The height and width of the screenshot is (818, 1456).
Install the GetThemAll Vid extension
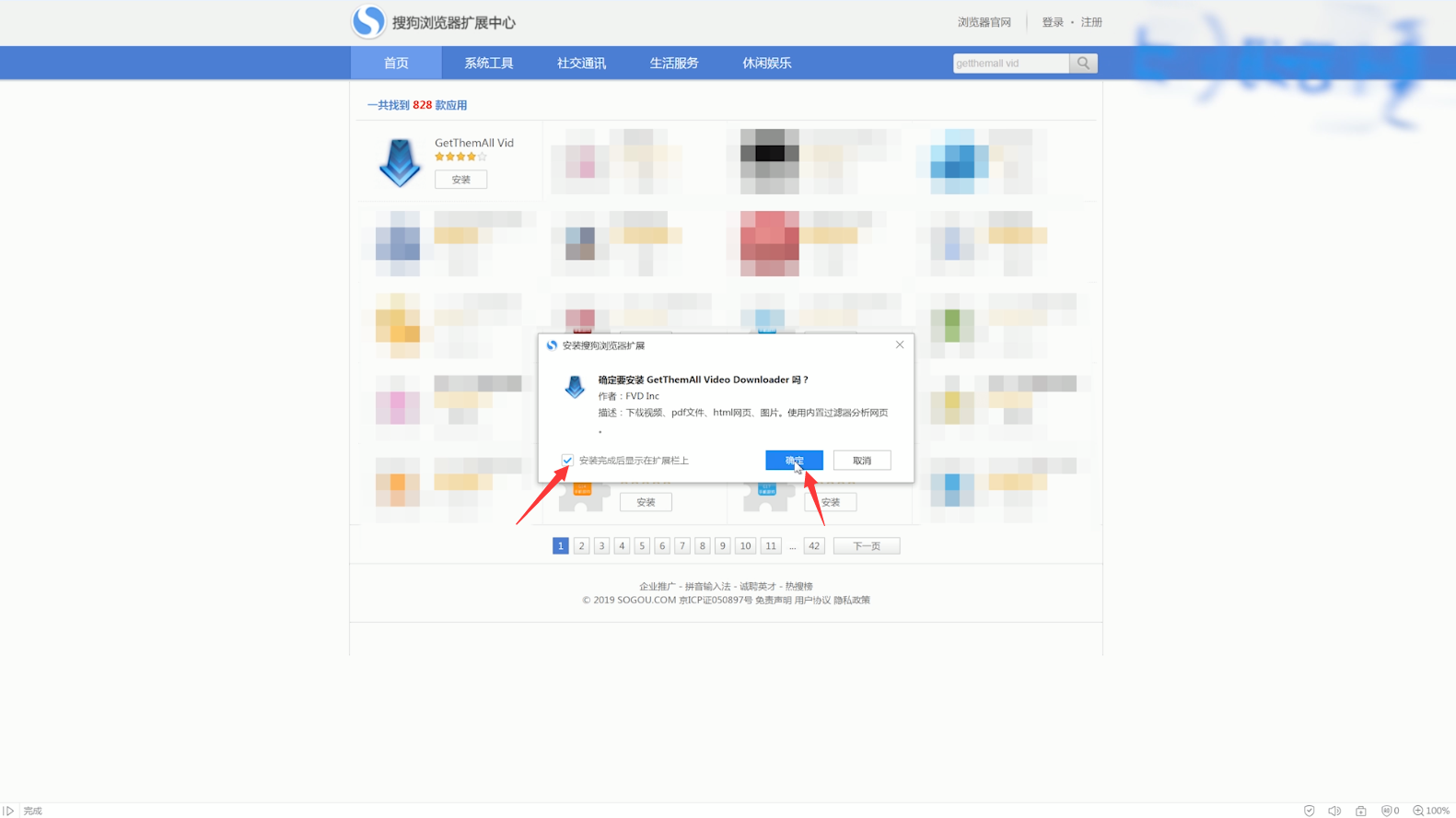460,180
